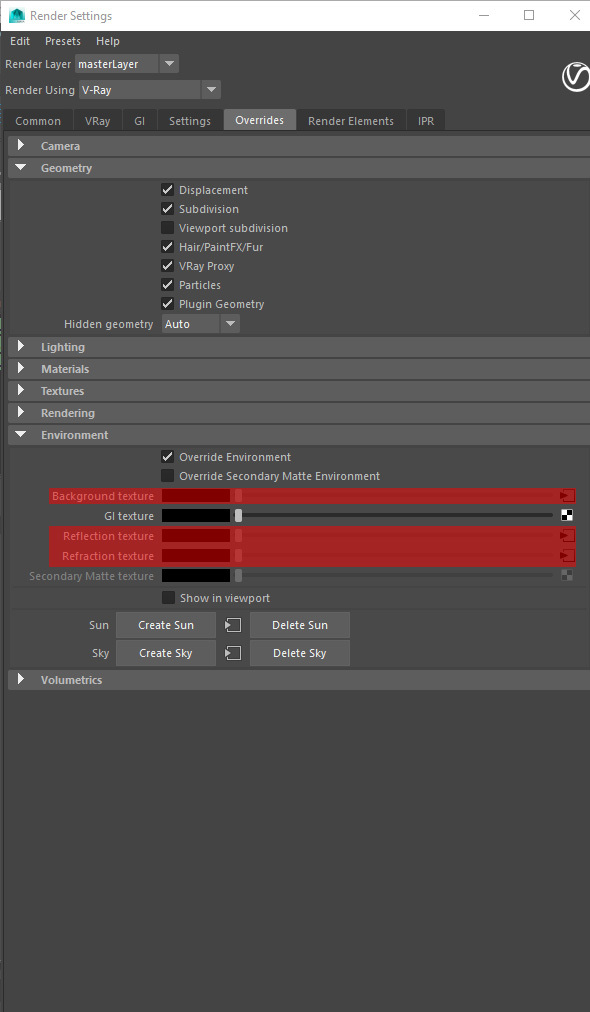Open the Hidden geometry Auto dropdown
590x1012 pixels.
(200, 324)
